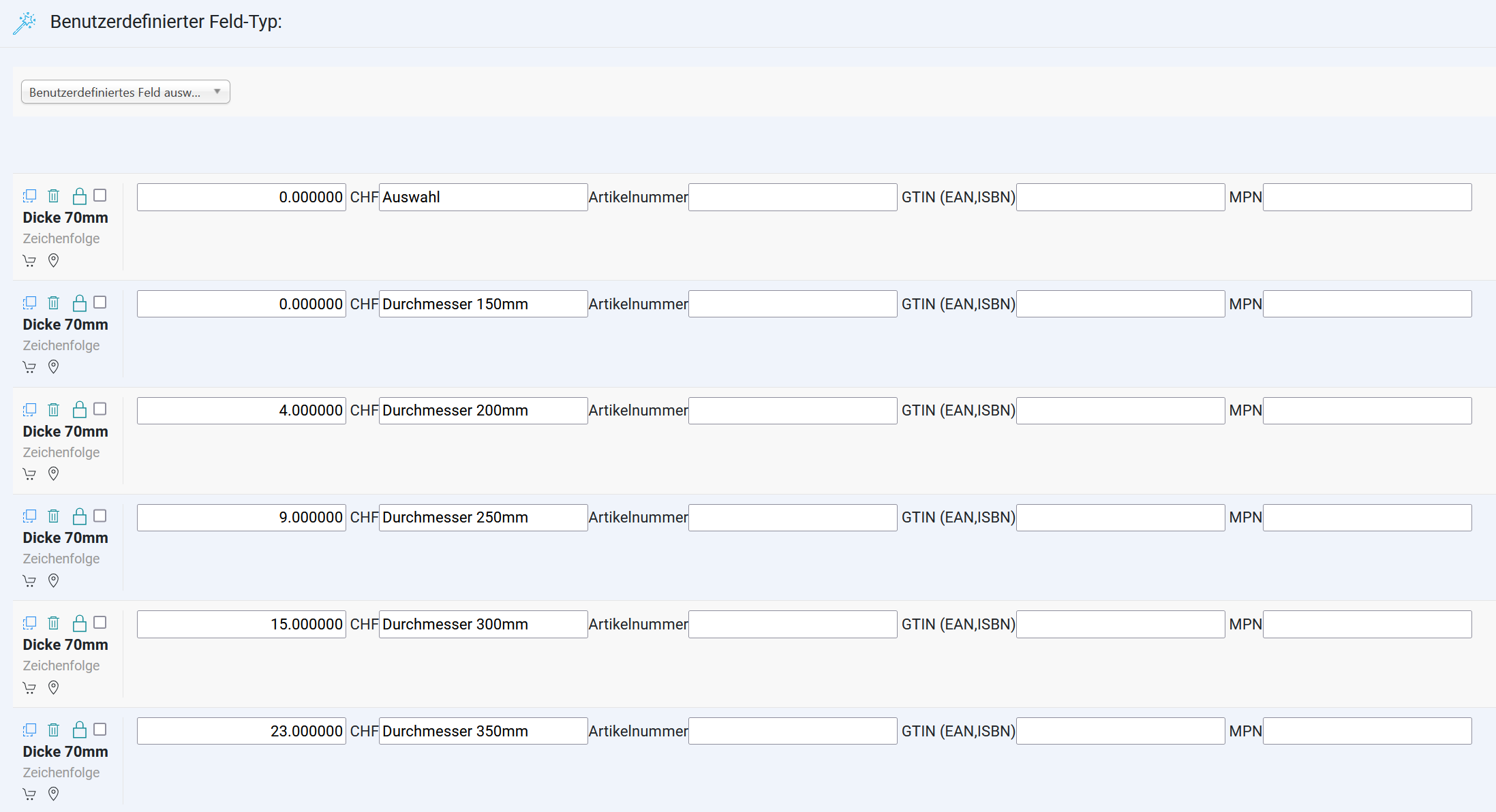Click the duplicate icon in the Auswahl row

coord(29,196)
